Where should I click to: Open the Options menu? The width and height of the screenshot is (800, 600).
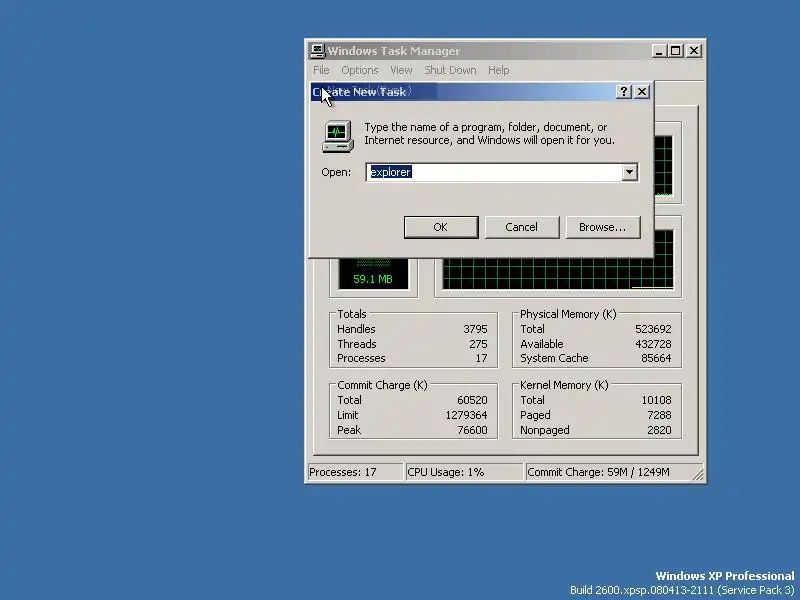tap(360, 70)
